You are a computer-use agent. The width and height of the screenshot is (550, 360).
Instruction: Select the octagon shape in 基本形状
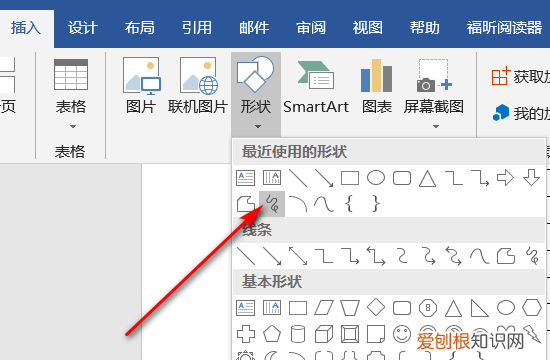428,308
